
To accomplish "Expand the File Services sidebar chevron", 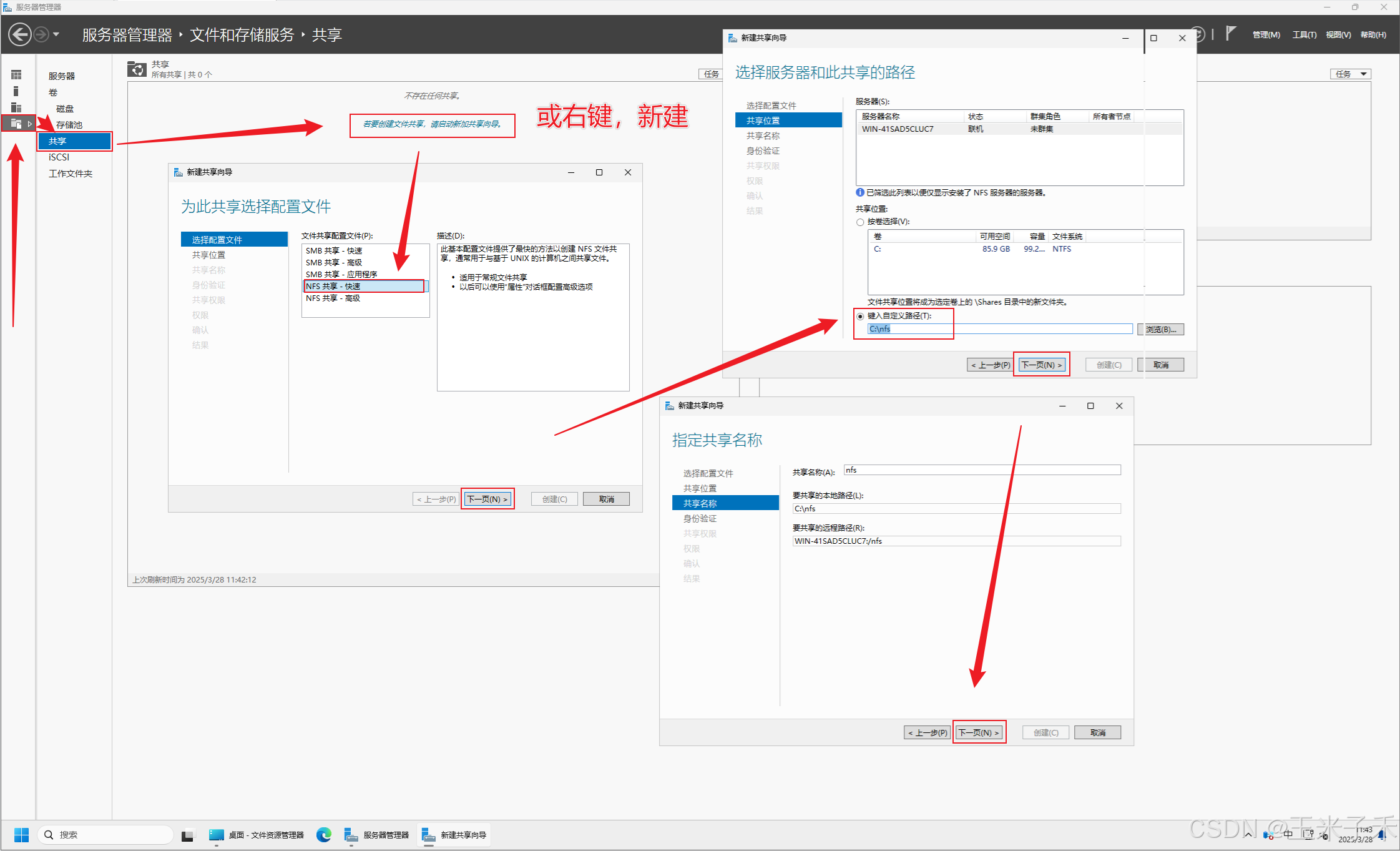I will pos(29,124).
